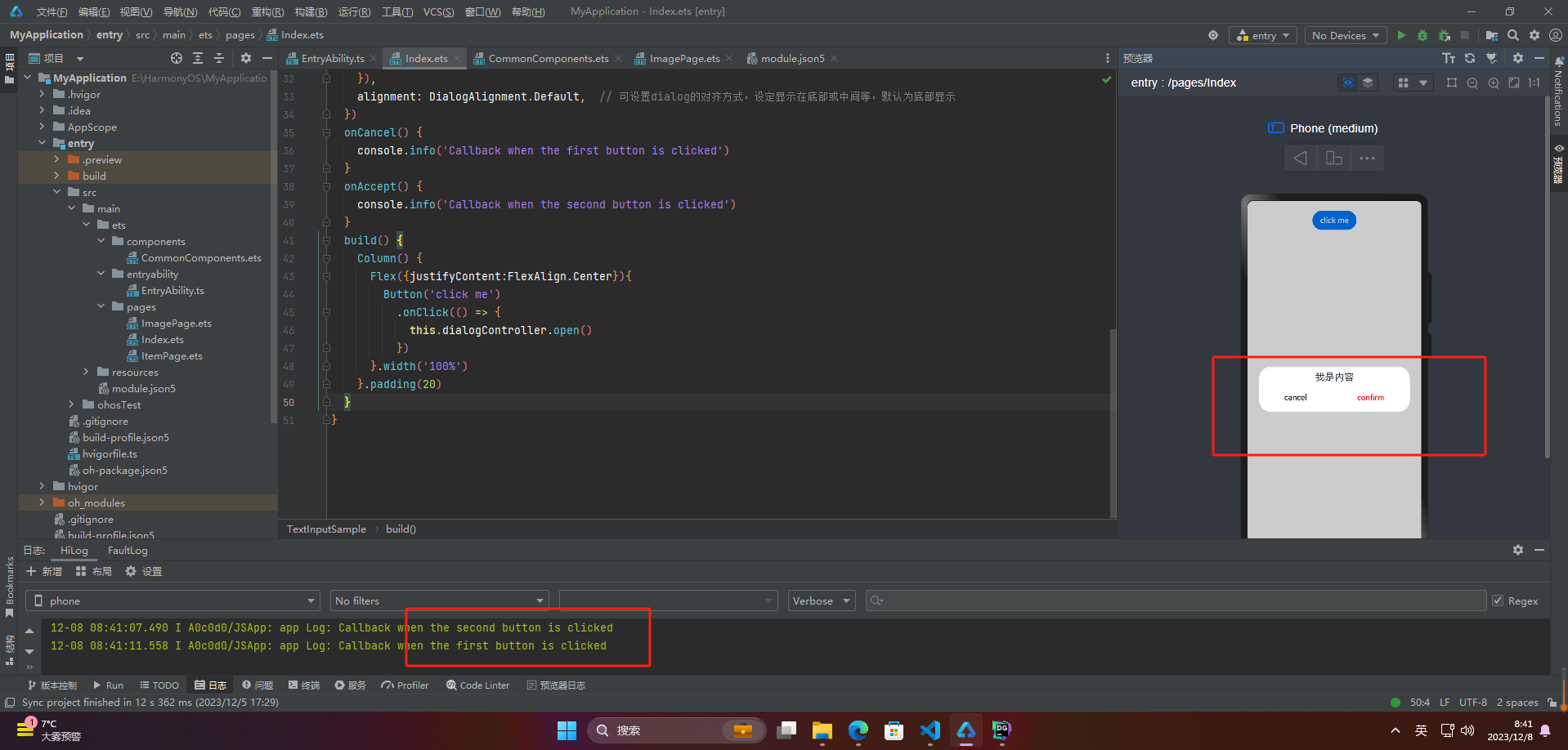Switch to the module.json5 tab

tap(792, 58)
